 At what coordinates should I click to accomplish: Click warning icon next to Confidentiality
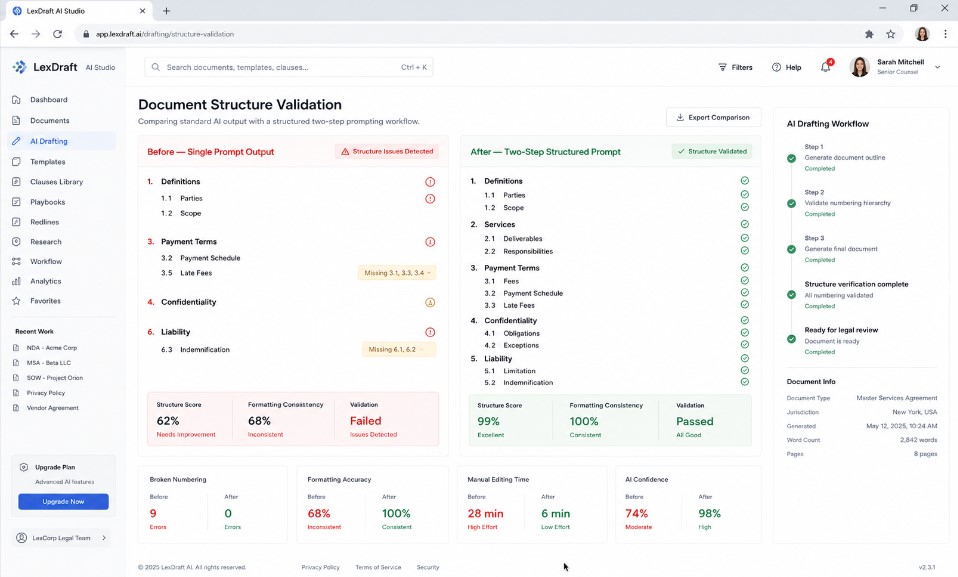(x=430, y=302)
